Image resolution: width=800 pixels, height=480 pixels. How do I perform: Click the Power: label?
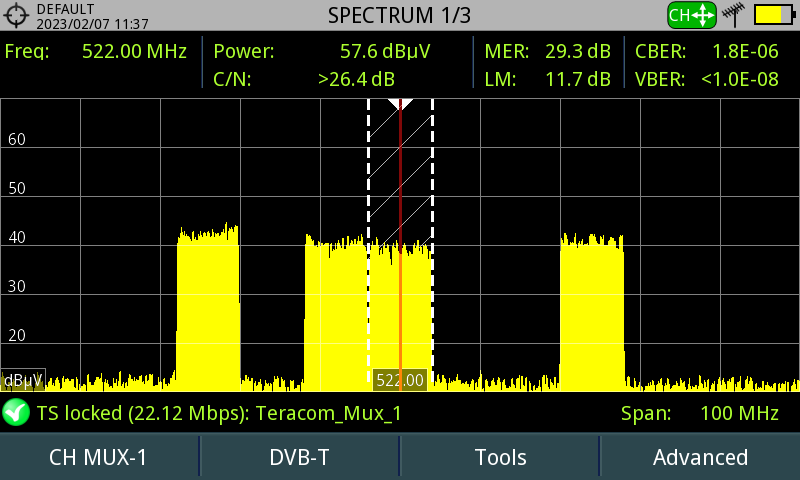pyautogui.click(x=244, y=51)
